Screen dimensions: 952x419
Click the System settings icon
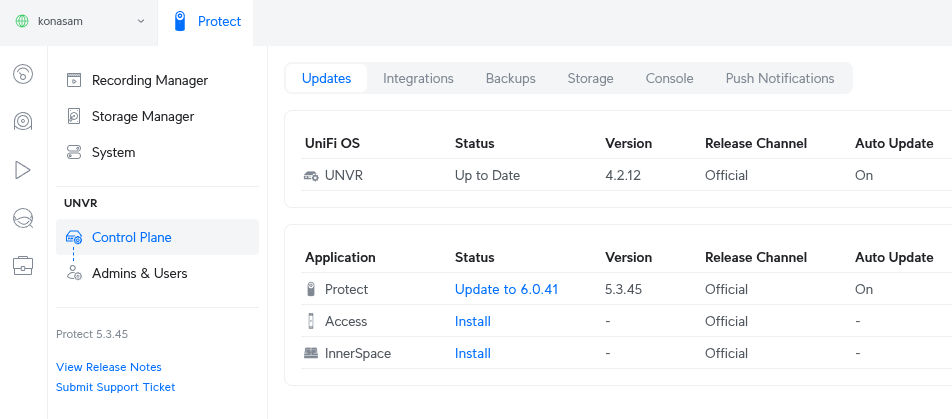73,152
